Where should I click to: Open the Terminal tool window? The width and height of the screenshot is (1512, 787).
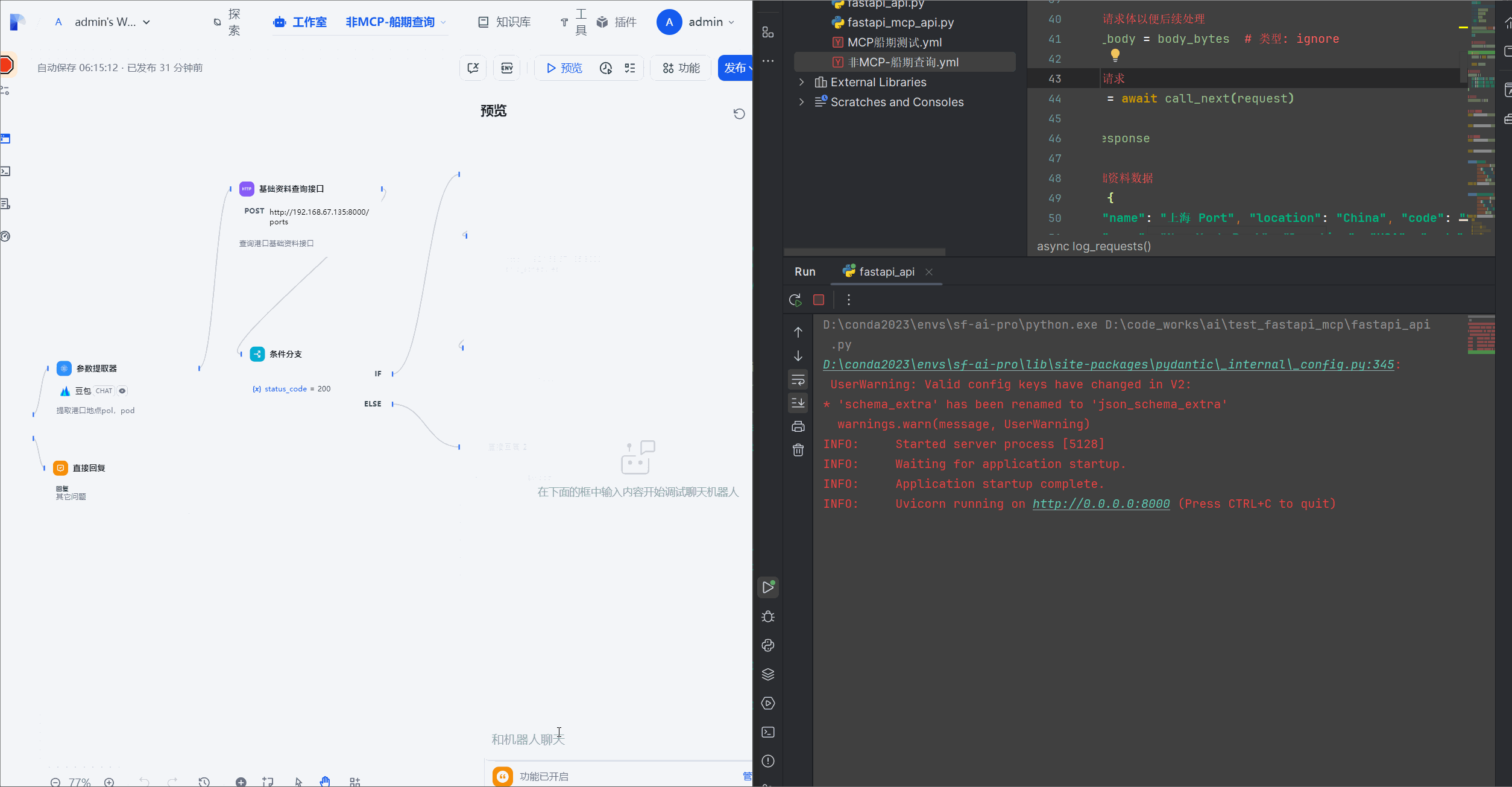pyautogui.click(x=767, y=732)
